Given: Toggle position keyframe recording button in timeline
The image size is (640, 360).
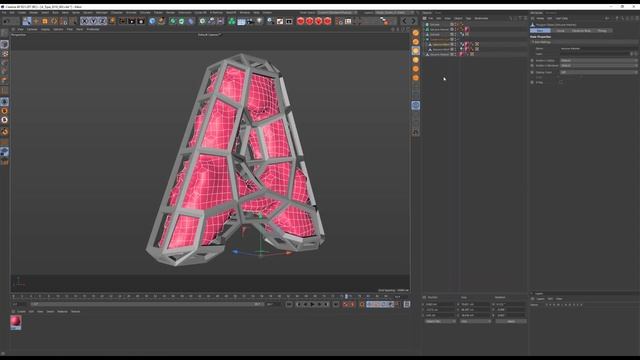Looking at the screenshot, I should (369, 304).
